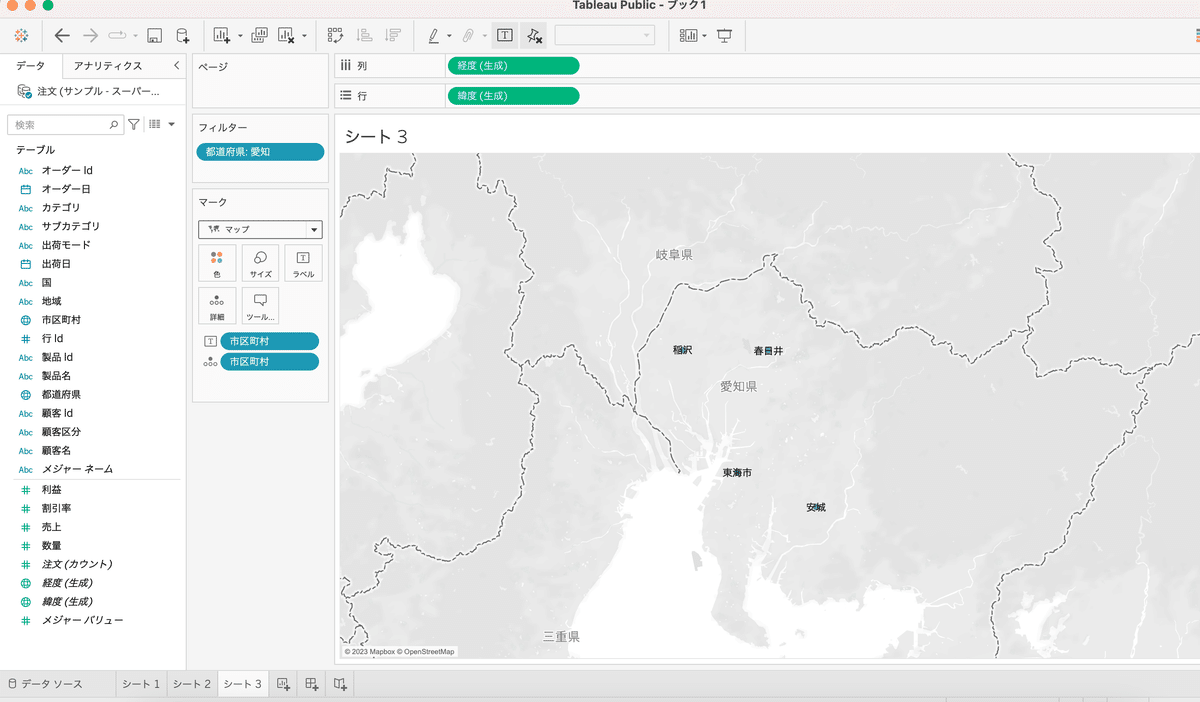This screenshot has height=702, width=1200.
Task: Click the 市区町村 label pill in Marks
Action: tap(270, 341)
